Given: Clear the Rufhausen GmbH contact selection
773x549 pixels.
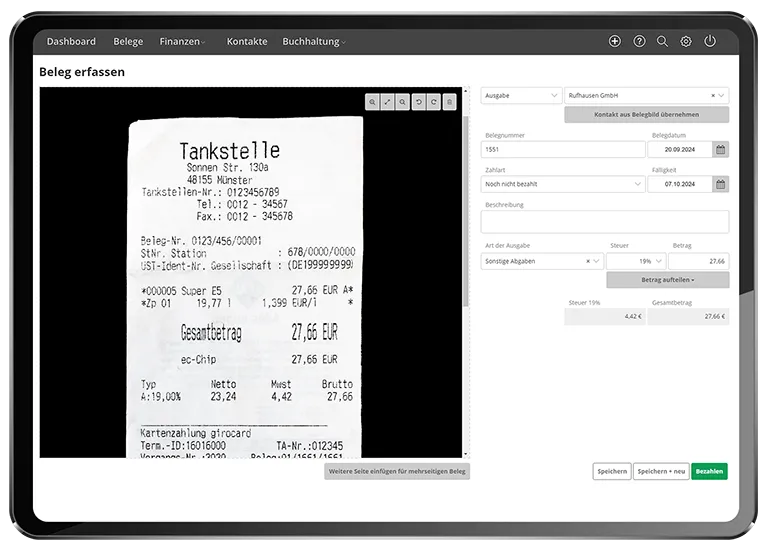Looking at the screenshot, I should (713, 96).
